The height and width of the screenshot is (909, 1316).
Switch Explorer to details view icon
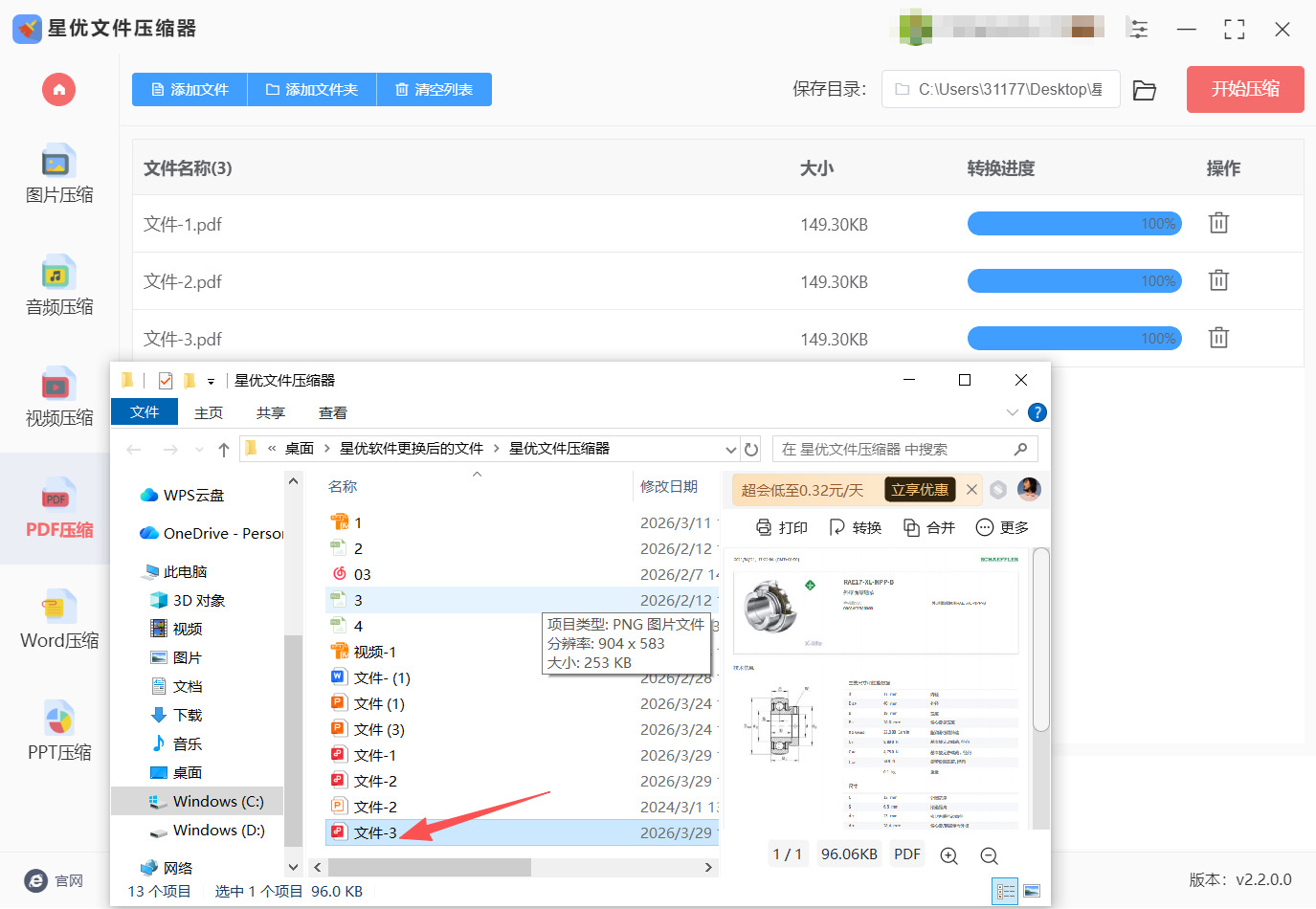click(x=1005, y=891)
